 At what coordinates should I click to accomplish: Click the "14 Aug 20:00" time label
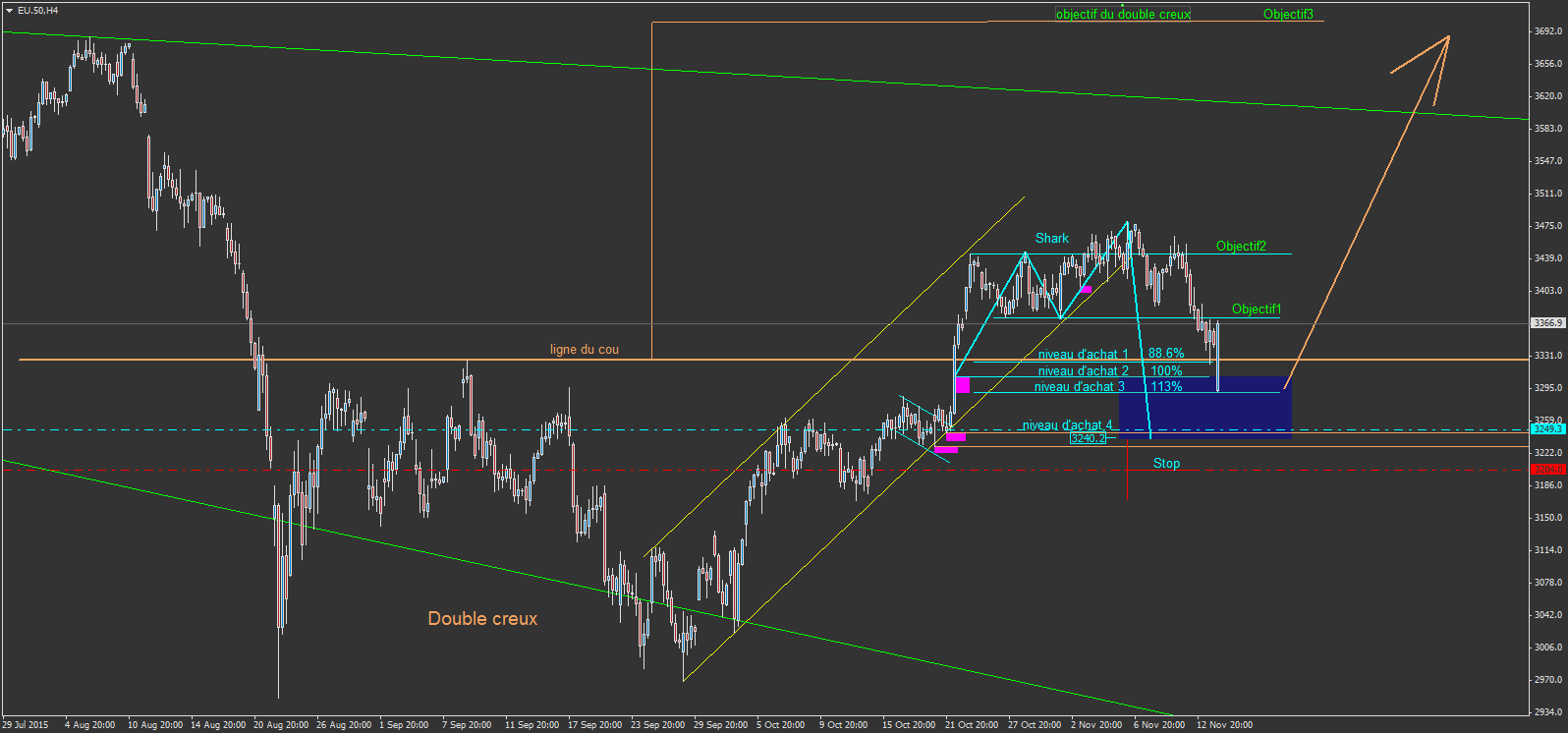point(218,725)
